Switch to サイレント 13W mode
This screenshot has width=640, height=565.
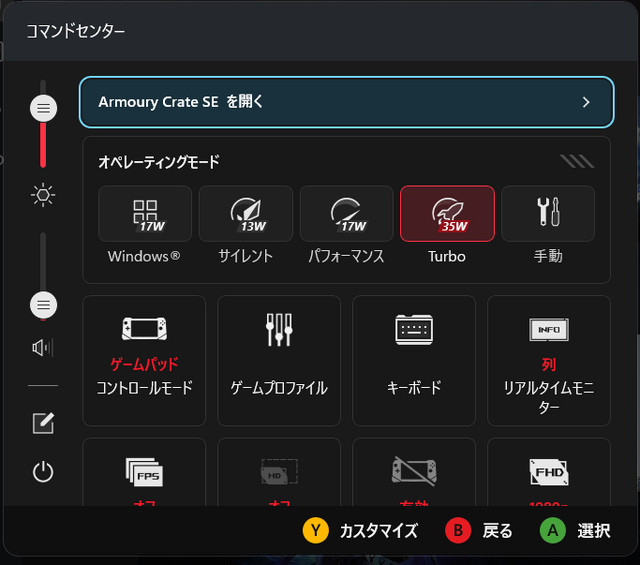[245, 214]
